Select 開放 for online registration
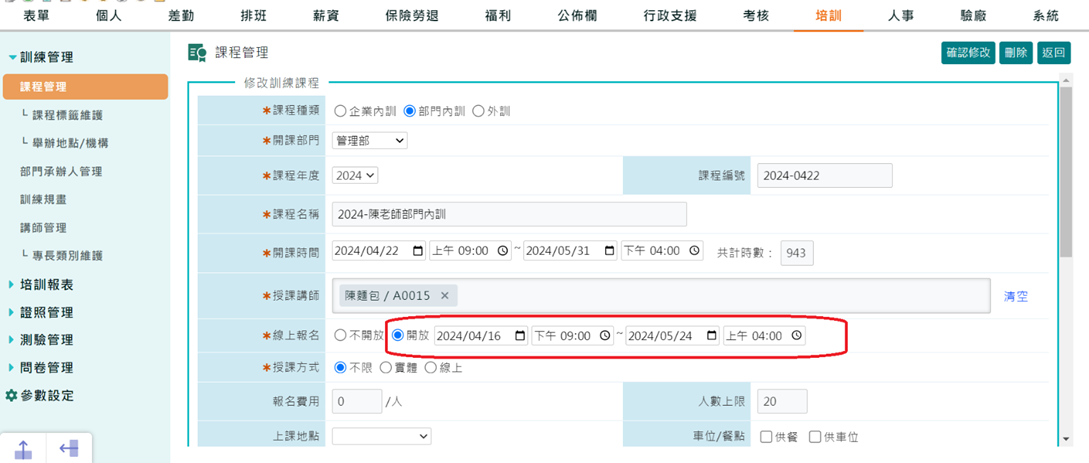The height and width of the screenshot is (463, 1089). click(398, 335)
